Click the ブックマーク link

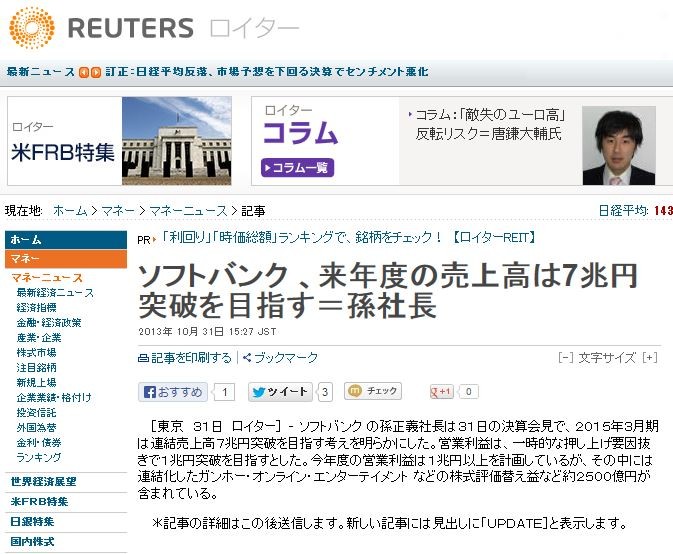click(x=286, y=357)
